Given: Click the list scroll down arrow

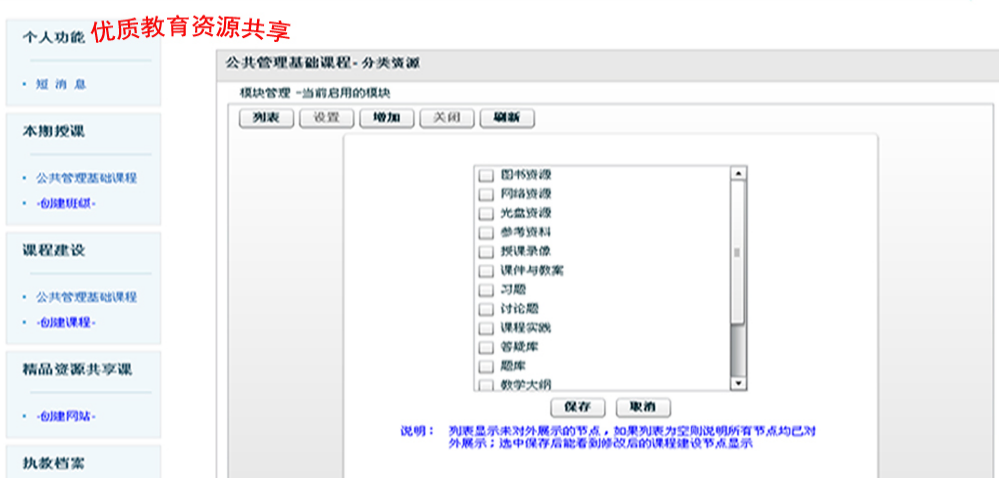Looking at the screenshot, I should coord(738,383).
